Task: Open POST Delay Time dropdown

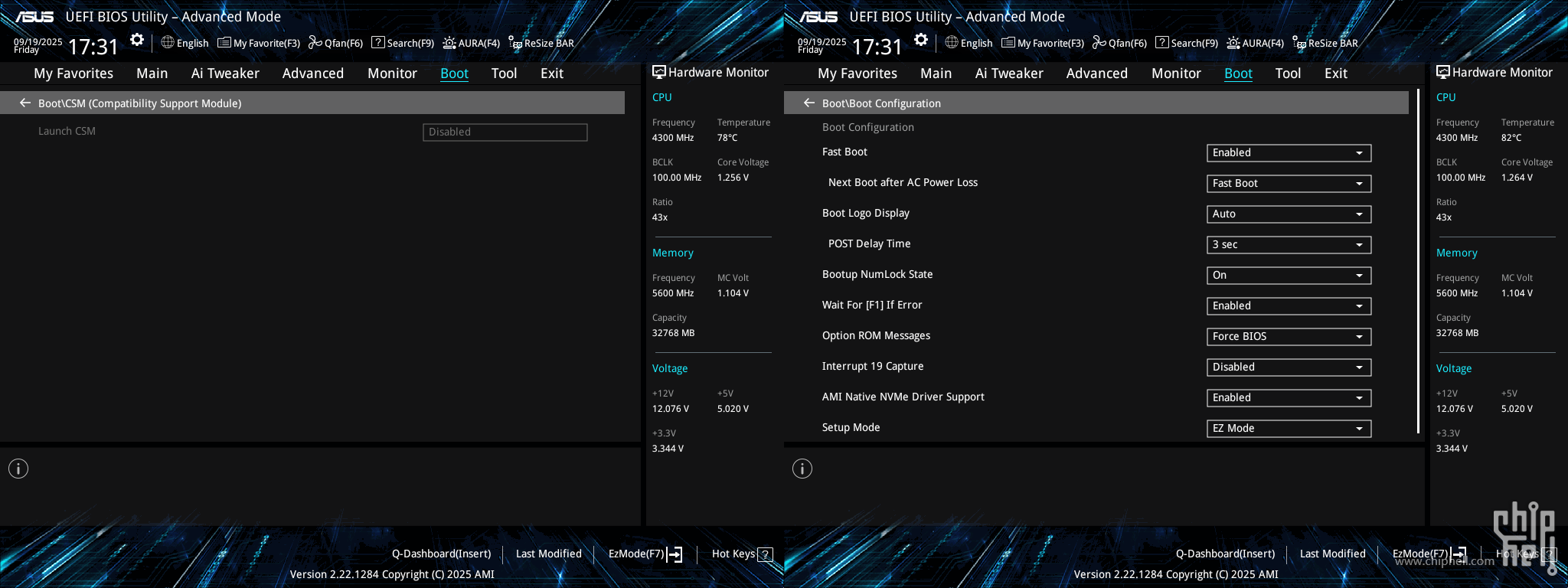Action: [x=1289, y=245]
